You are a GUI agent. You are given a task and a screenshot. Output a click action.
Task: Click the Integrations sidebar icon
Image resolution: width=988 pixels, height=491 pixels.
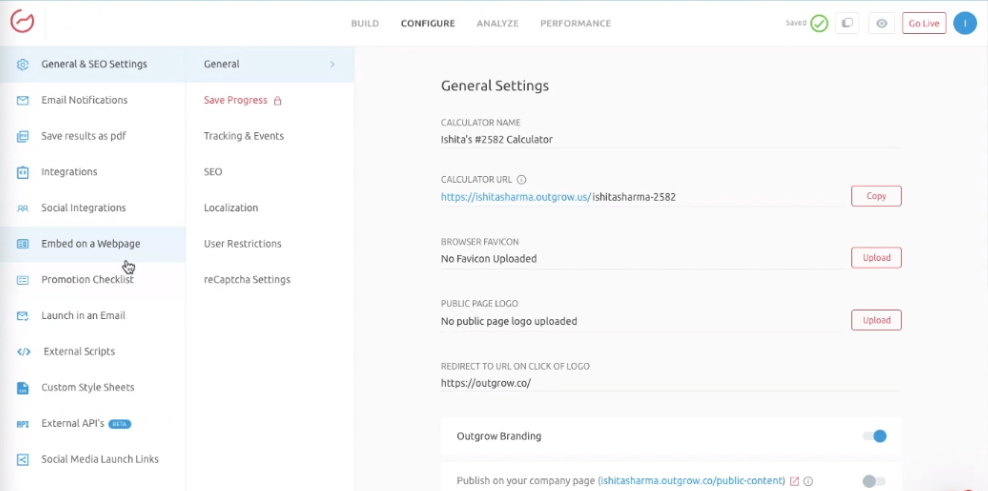22,172
